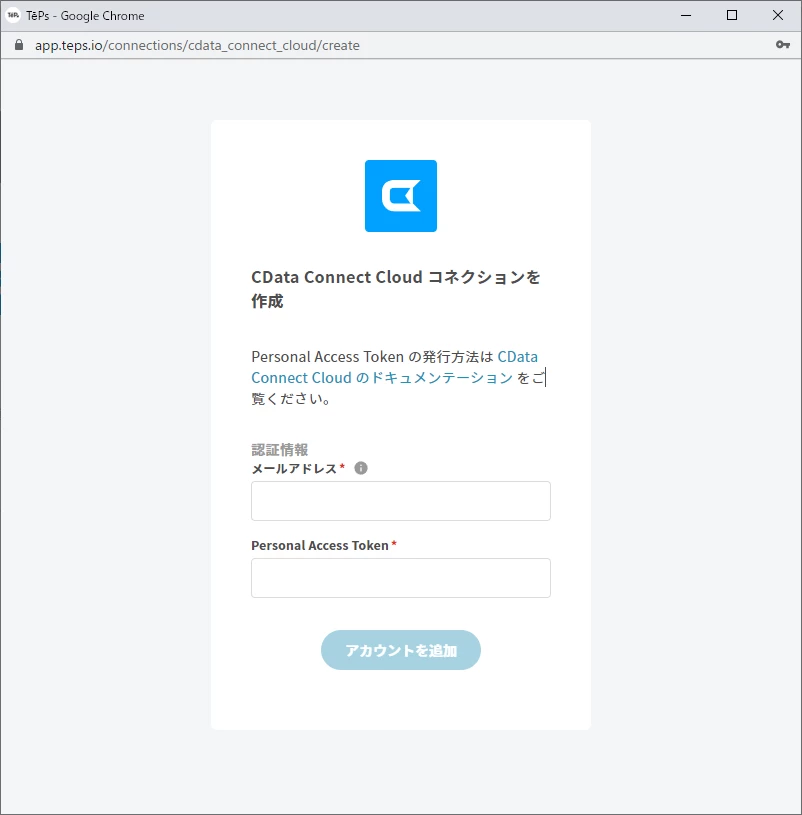Maximize the Chrome popup window
Screen dimensions: 802x815
click(732, 16)
